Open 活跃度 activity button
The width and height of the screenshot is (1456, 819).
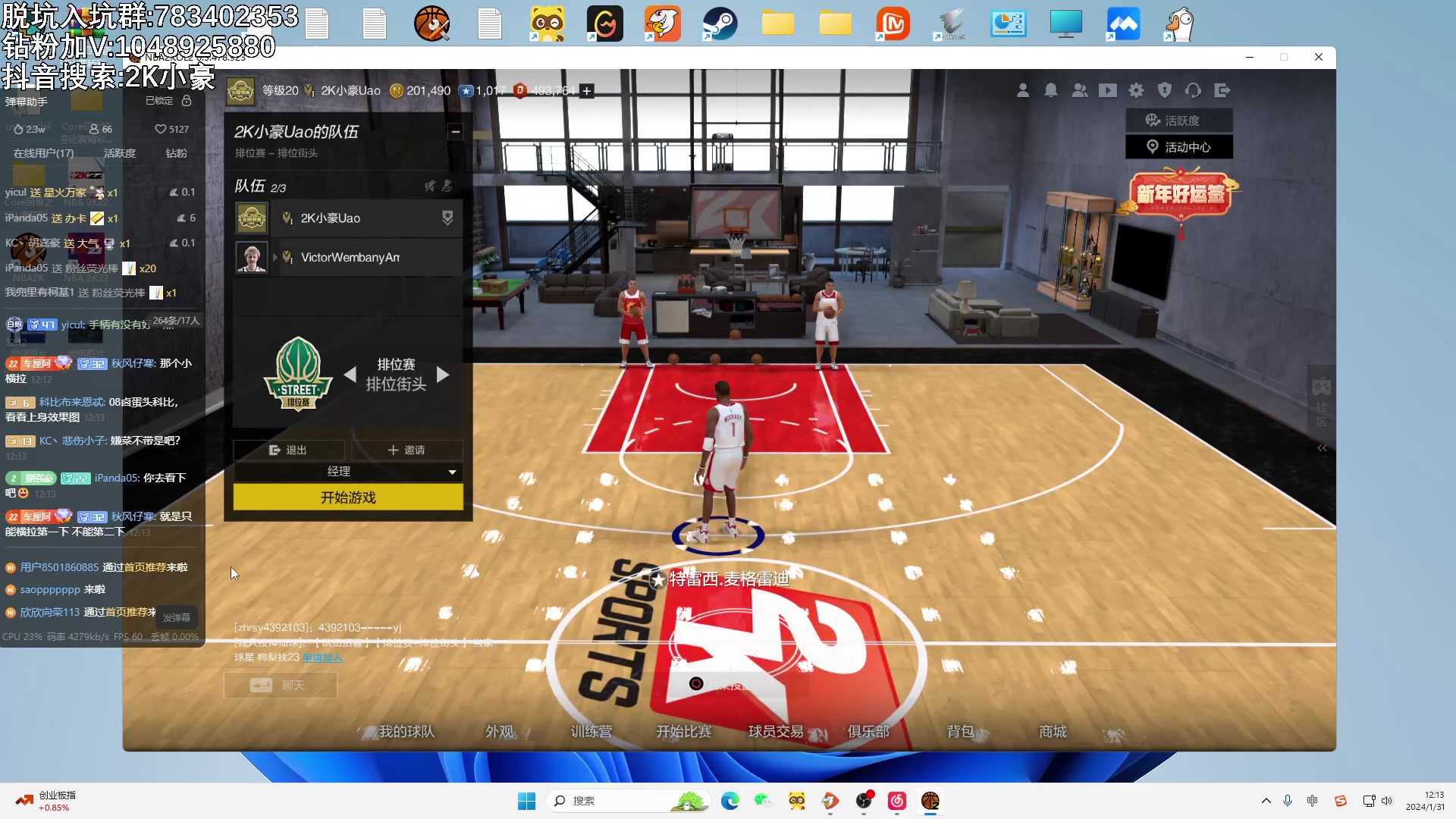(1178, 121)
